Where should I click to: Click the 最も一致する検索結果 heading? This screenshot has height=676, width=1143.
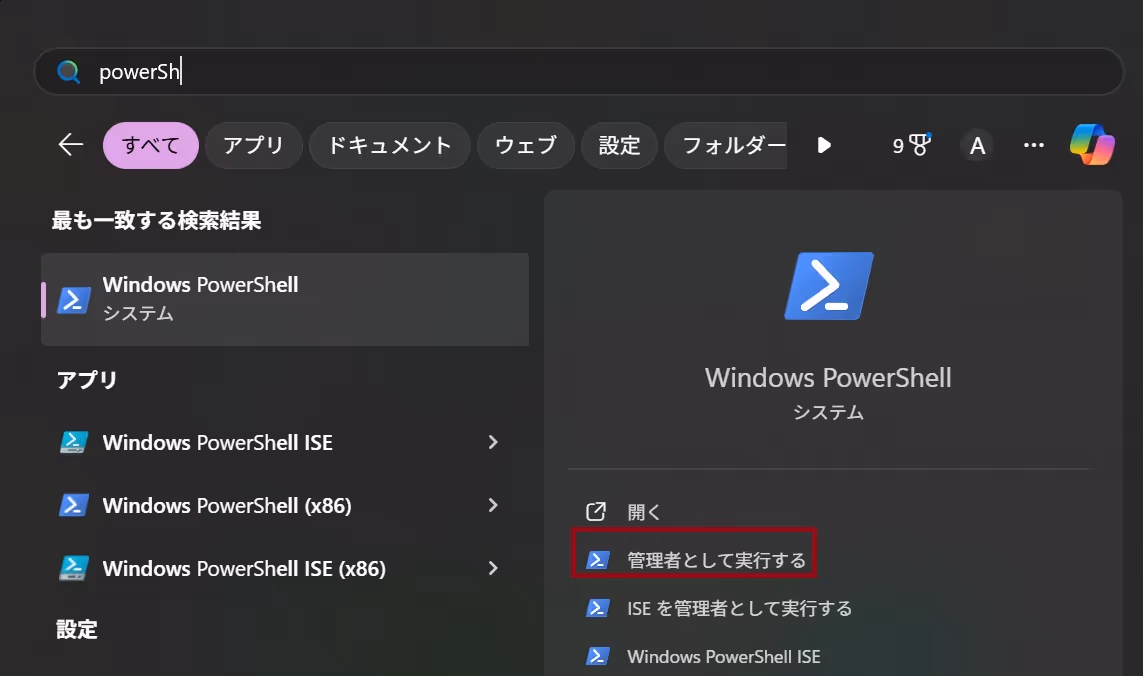tap(156, 220)
